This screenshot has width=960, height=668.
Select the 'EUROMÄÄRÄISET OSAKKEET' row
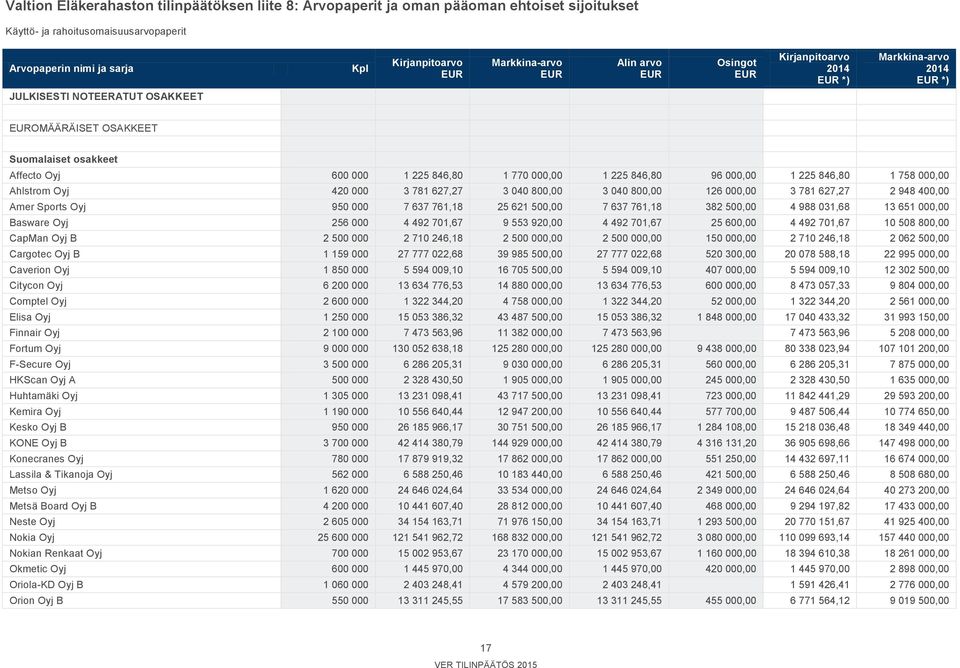coord(83,129)
